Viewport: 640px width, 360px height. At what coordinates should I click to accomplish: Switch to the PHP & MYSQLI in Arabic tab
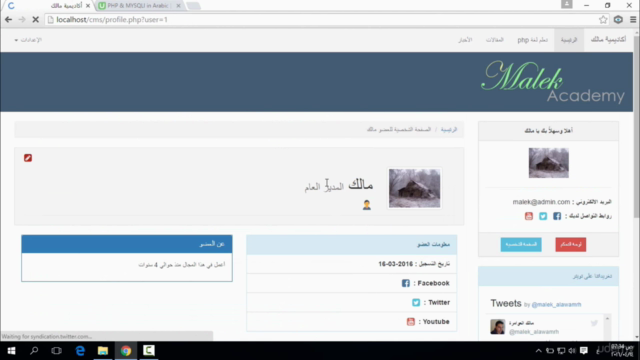point(137,6)
